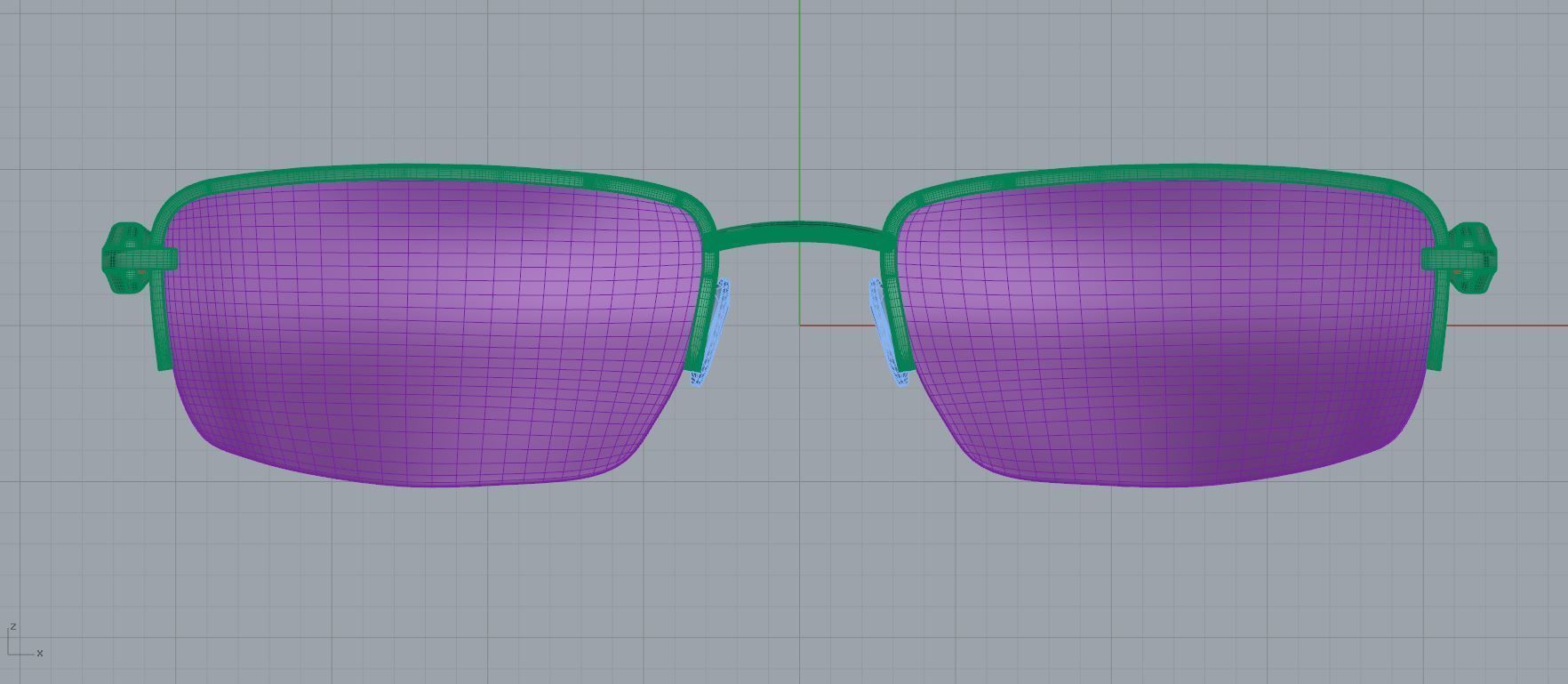Pick the left blue nose pad

[x=713, y=333]
